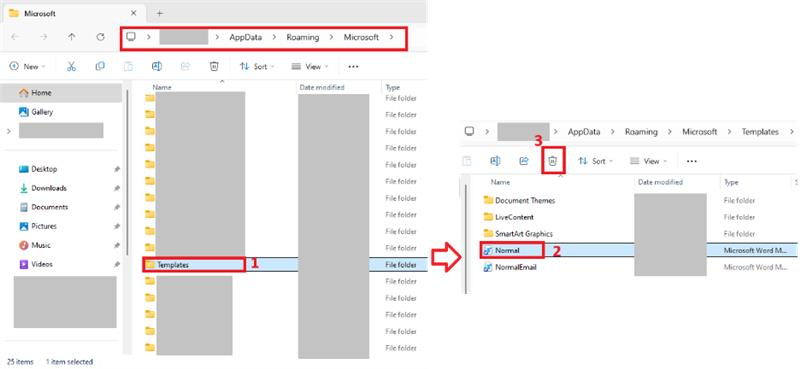
Task: Click the pin icon beside Pictures
Action: 117,226
